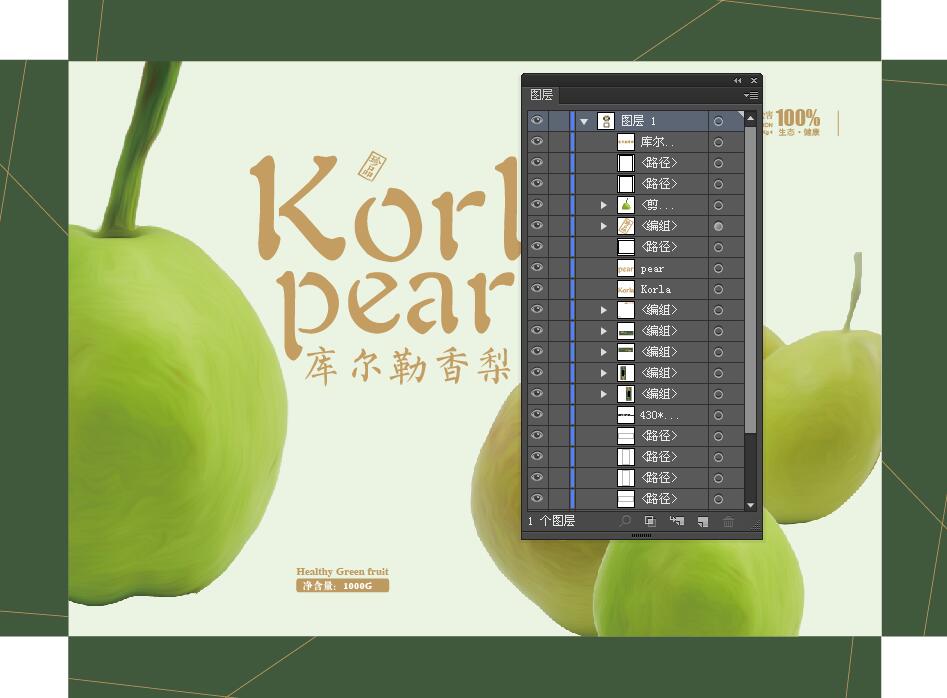947x698 pixels.
Task: Click target circle of 库尔.. row
Action: click(718, 142)
